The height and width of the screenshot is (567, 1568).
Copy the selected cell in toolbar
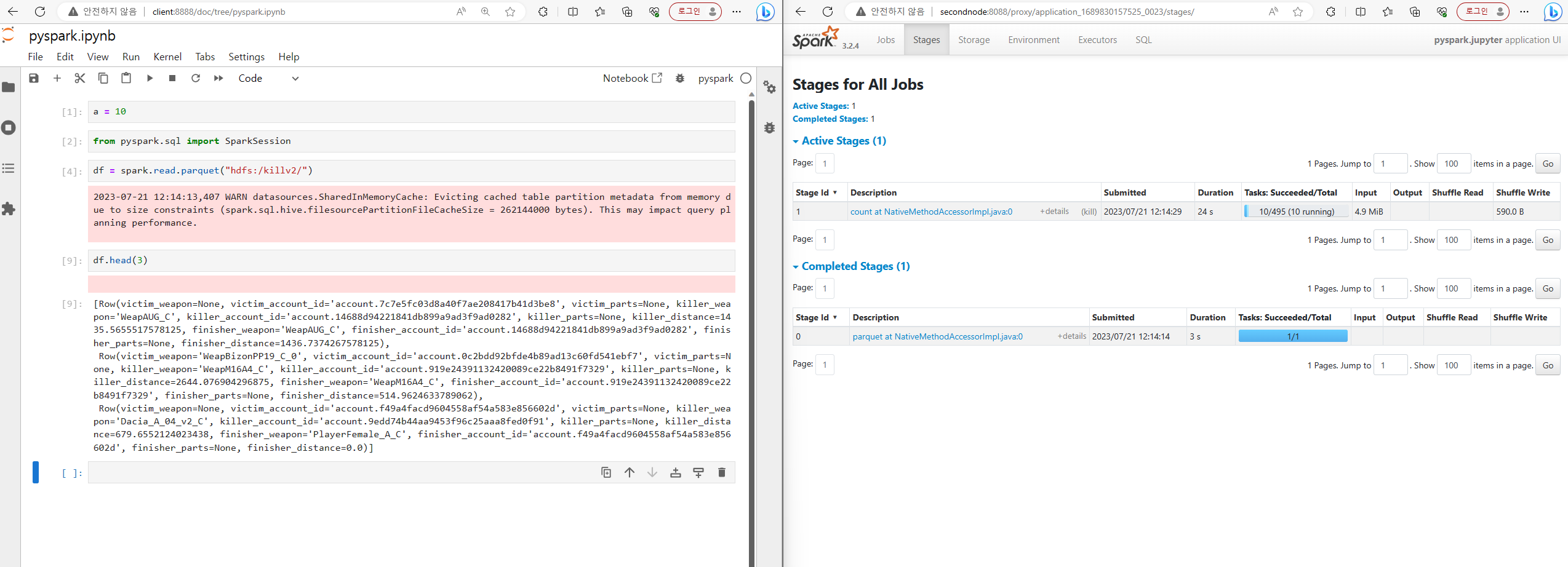coord(103,78)
